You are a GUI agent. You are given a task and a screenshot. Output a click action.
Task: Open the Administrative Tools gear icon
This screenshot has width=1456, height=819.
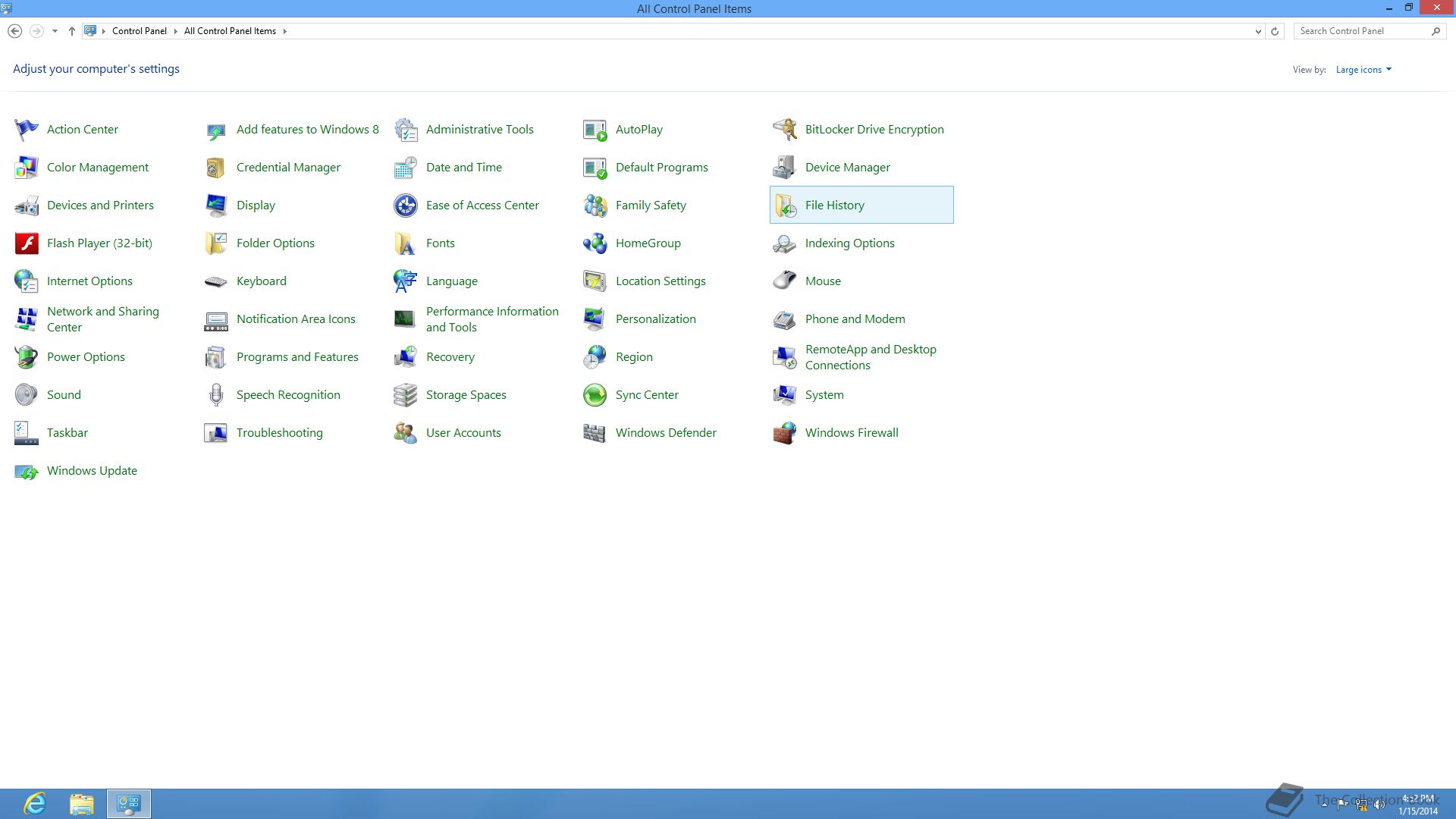point(406,130)
